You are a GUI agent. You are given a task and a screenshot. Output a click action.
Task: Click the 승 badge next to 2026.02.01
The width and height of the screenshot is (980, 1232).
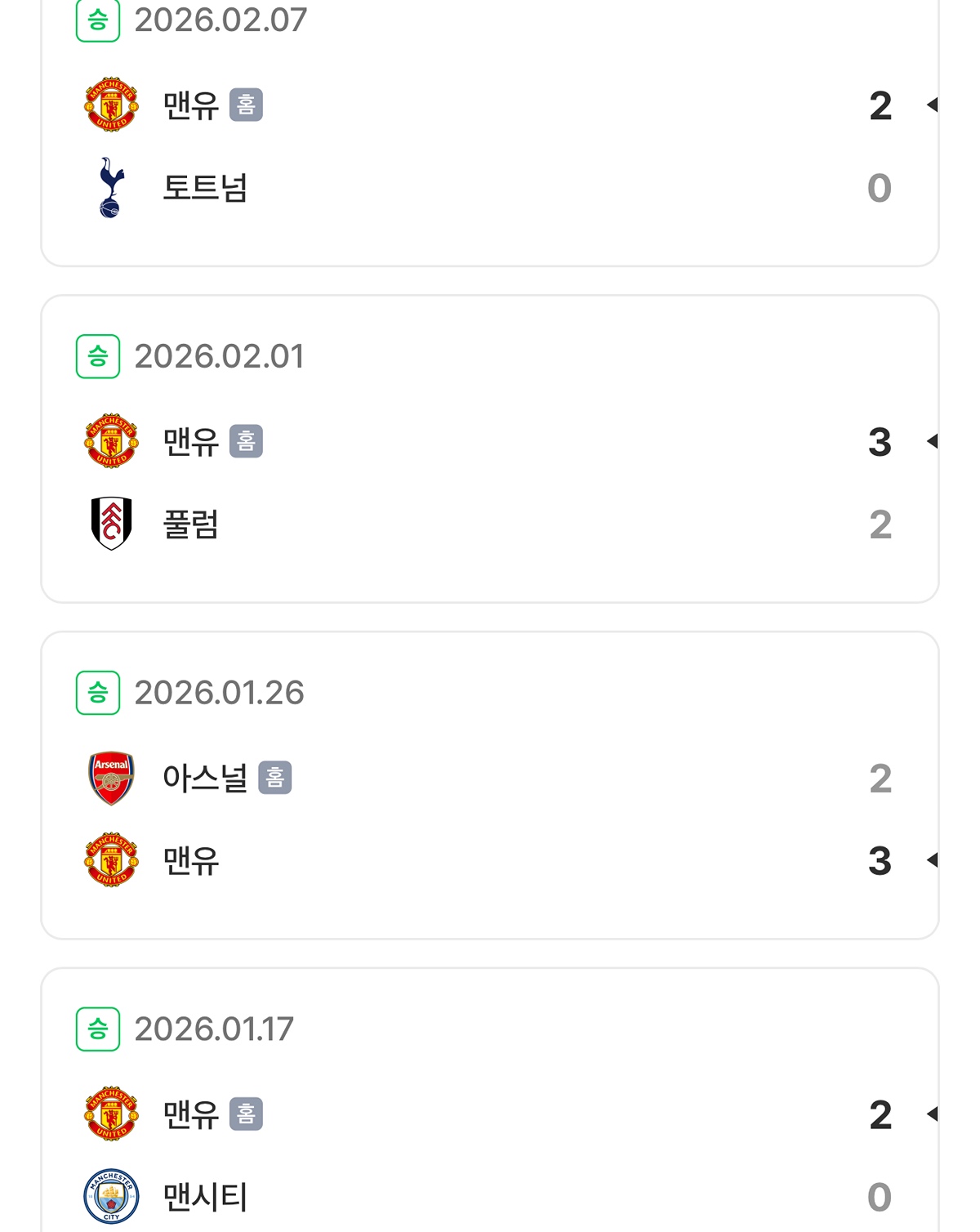point(98,356)
